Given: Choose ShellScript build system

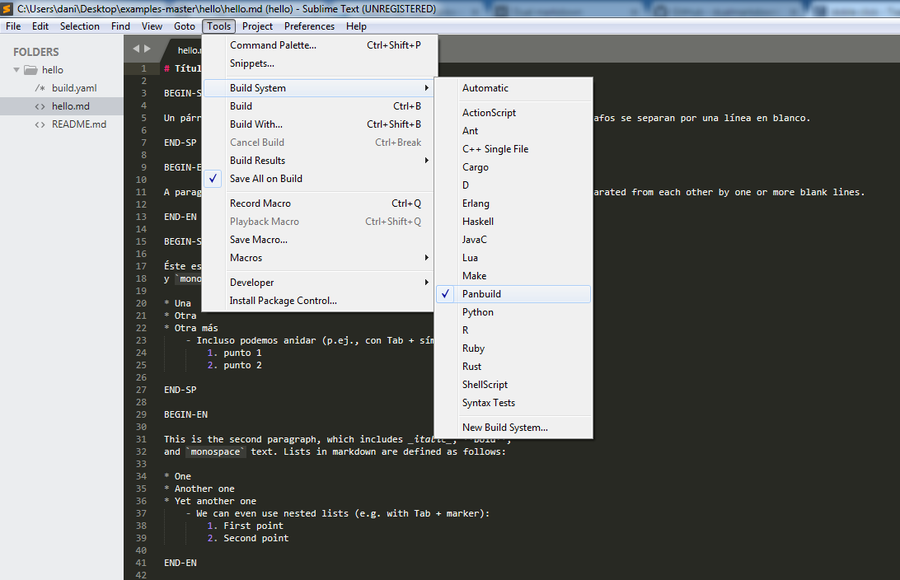Looking at the screenshot, I should (x=513, y=385).
